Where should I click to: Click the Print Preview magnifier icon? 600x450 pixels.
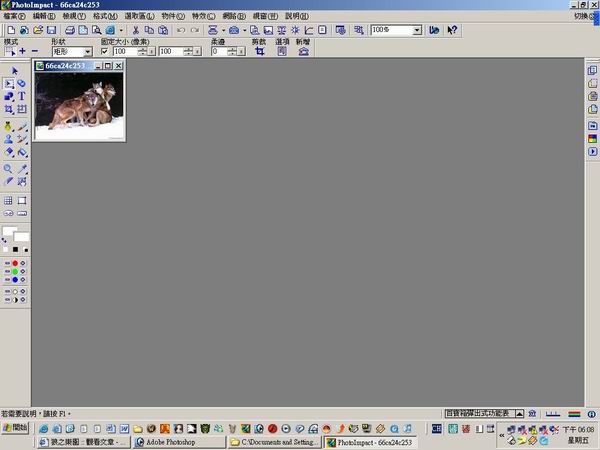[x=96, y=30]
